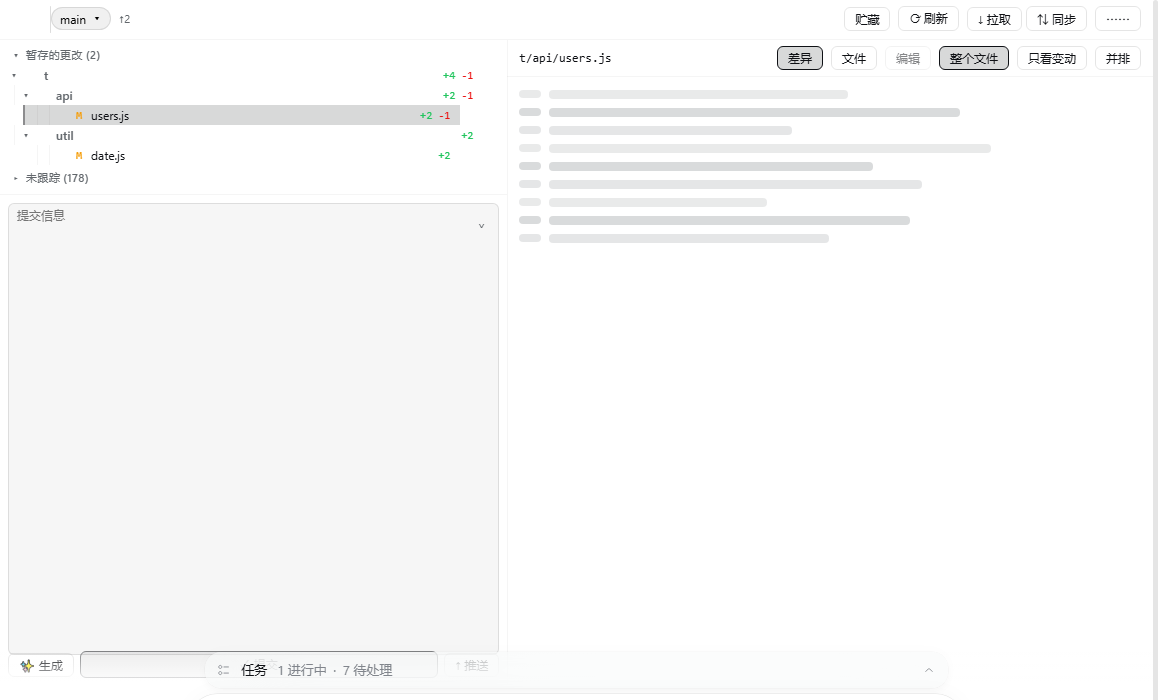This screenshot has width=1160, height=700.
Task: Toggle 整个文件 (whole file) mode
Action: [974, 58]
